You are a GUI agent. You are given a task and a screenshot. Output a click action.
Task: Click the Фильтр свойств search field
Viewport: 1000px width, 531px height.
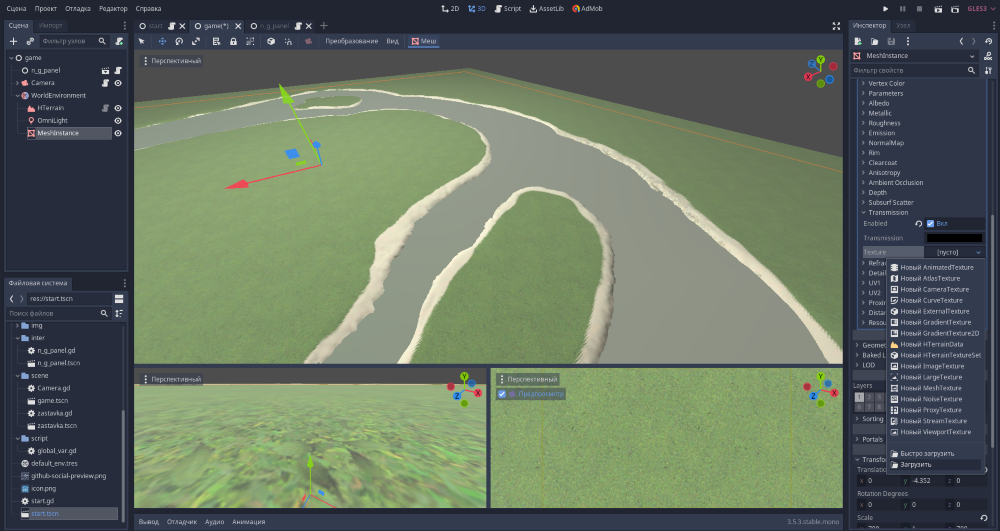pyautogui.click(x=914, y=71)
